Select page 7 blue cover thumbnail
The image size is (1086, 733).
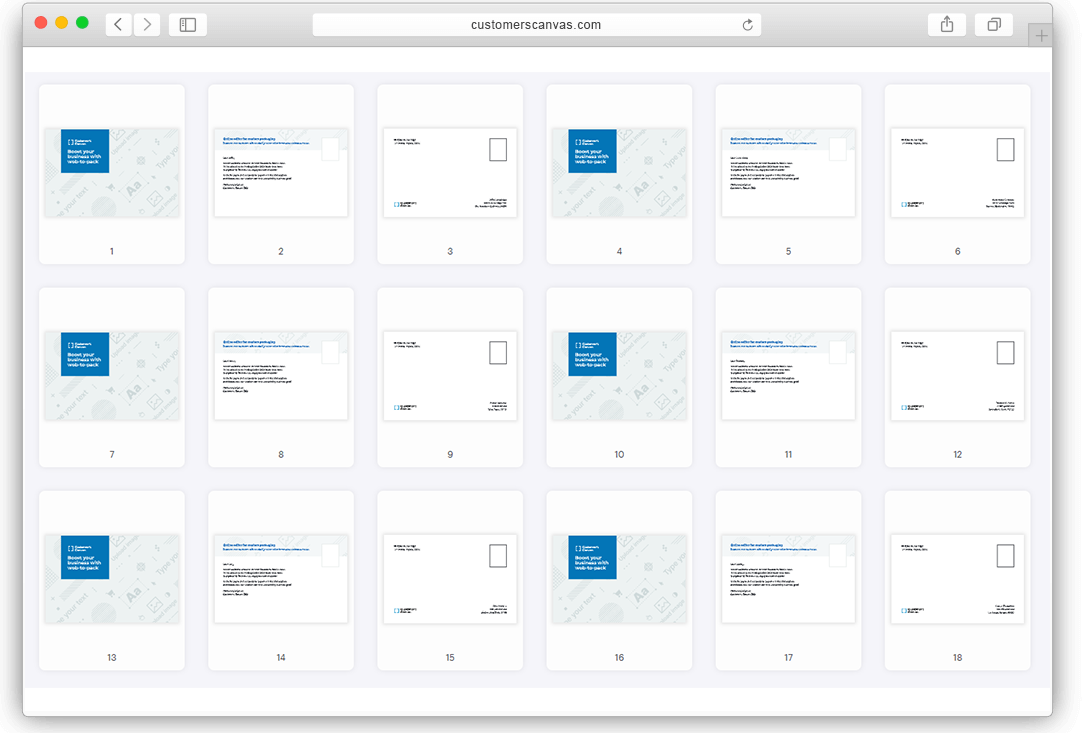[x=112, y=375]
